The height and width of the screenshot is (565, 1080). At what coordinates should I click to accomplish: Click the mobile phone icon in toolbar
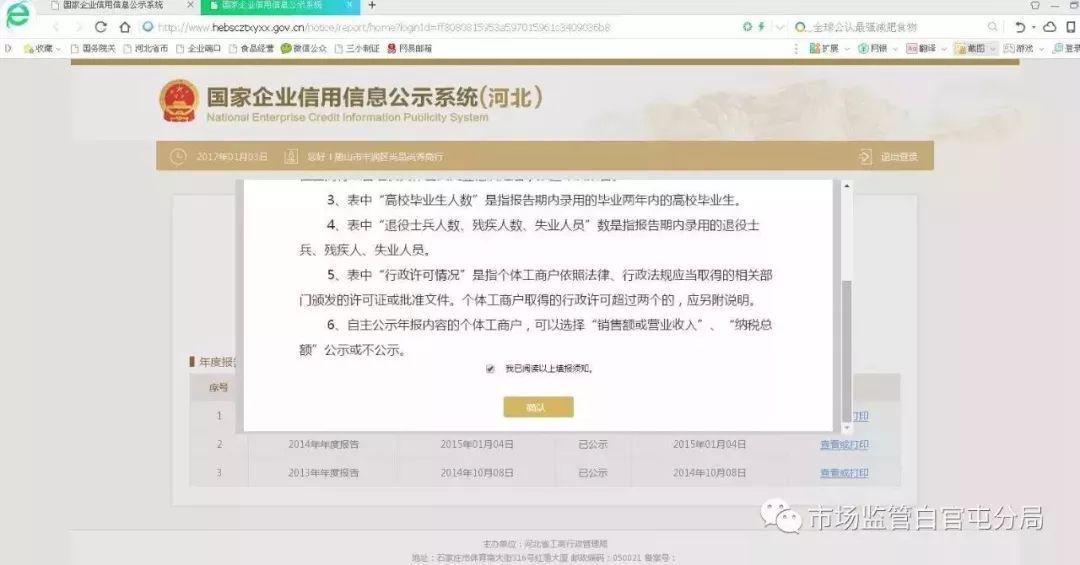[1071, 27]
